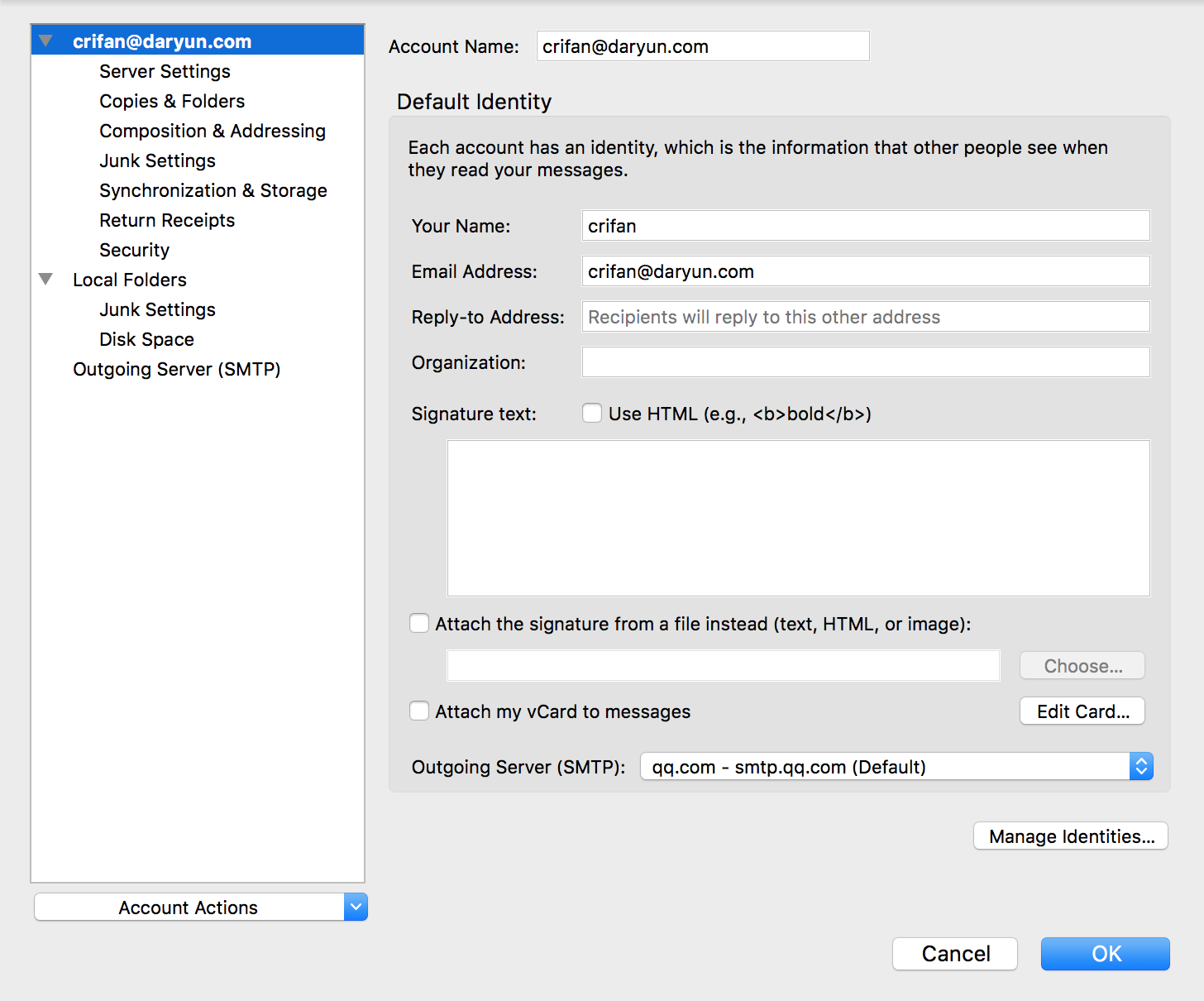Screen dimensions: 1204x1001
Task: Open the Account Actions dropdown
Action: click(x=200, y=908)
